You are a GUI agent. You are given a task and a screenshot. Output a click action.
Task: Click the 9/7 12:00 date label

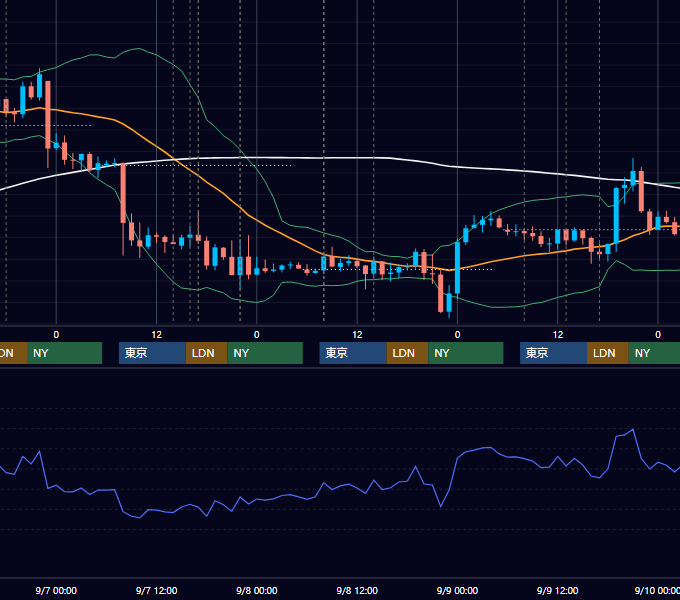157,590
